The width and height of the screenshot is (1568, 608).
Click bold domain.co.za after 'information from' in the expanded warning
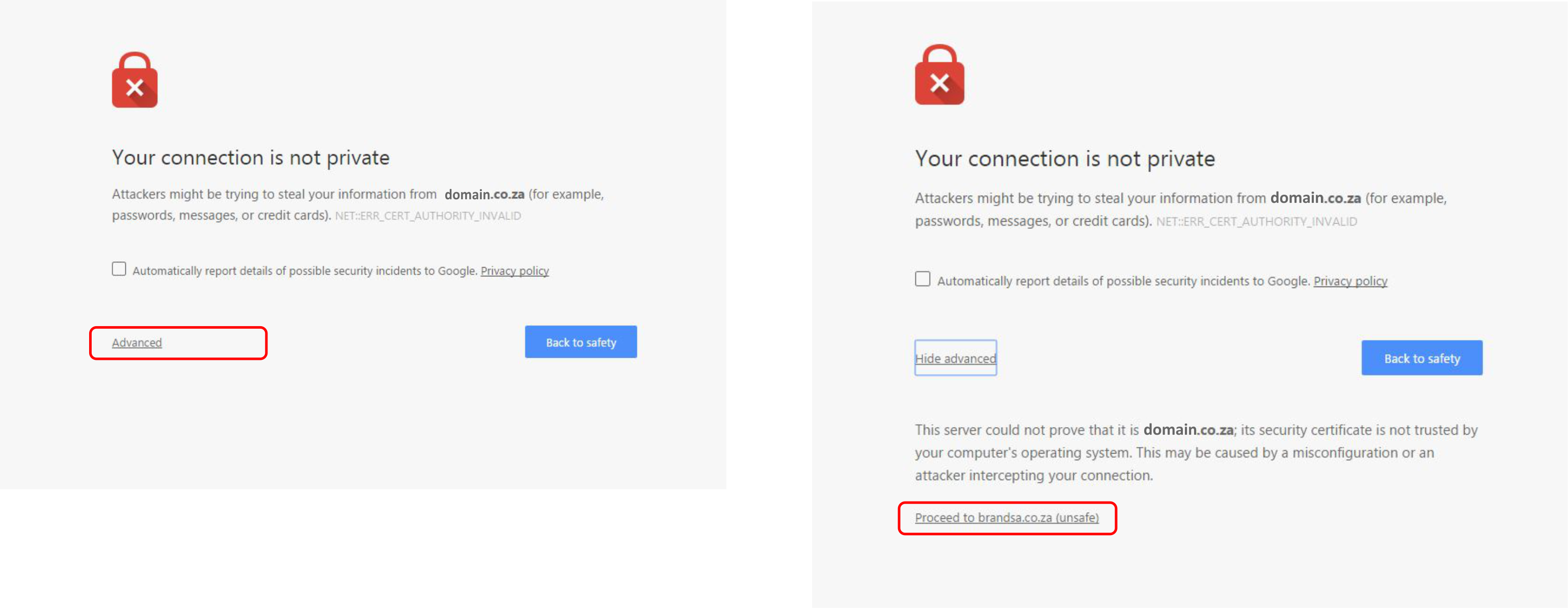tap(1315, 198)
